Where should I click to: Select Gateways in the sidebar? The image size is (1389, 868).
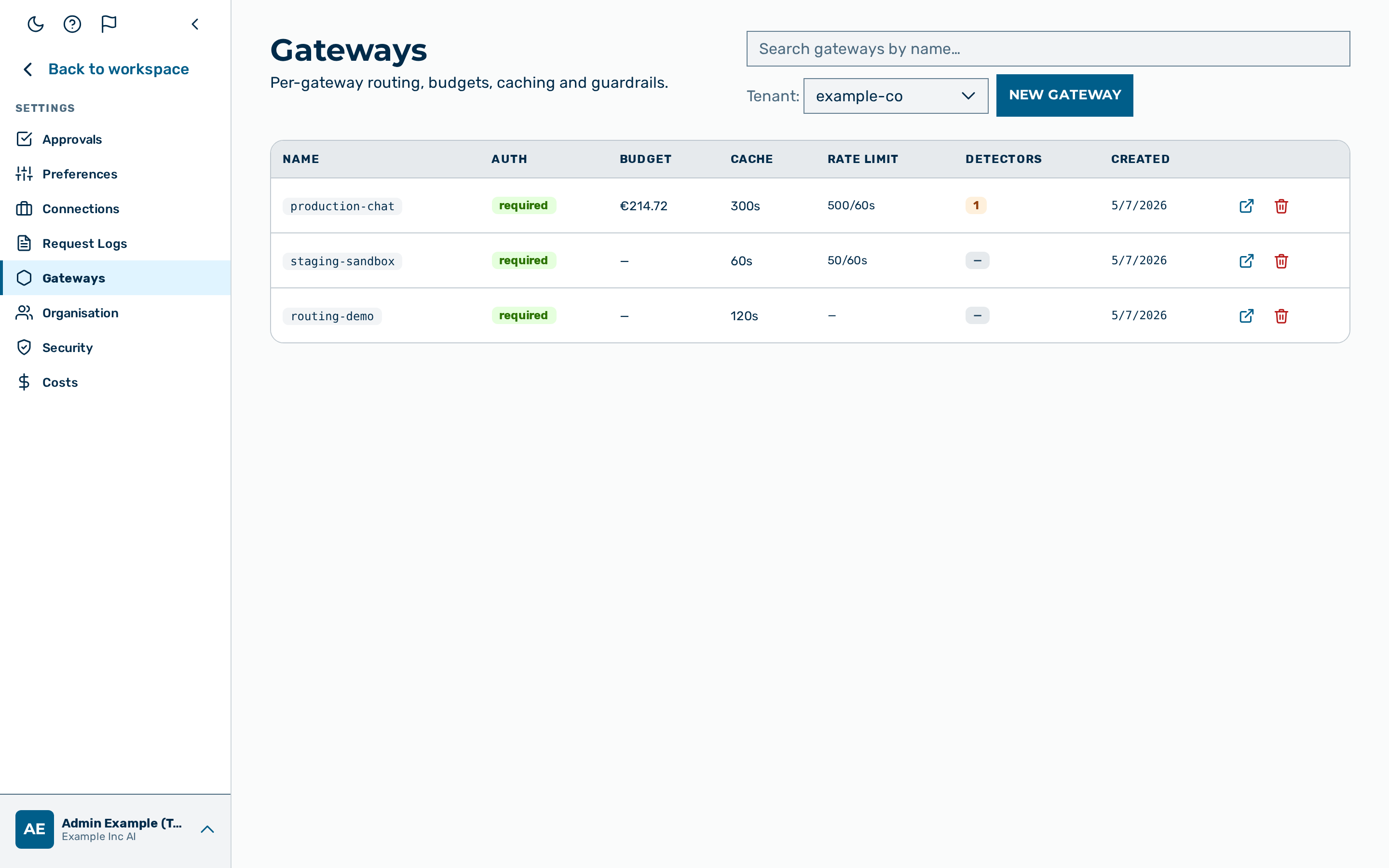pos(115,278)
